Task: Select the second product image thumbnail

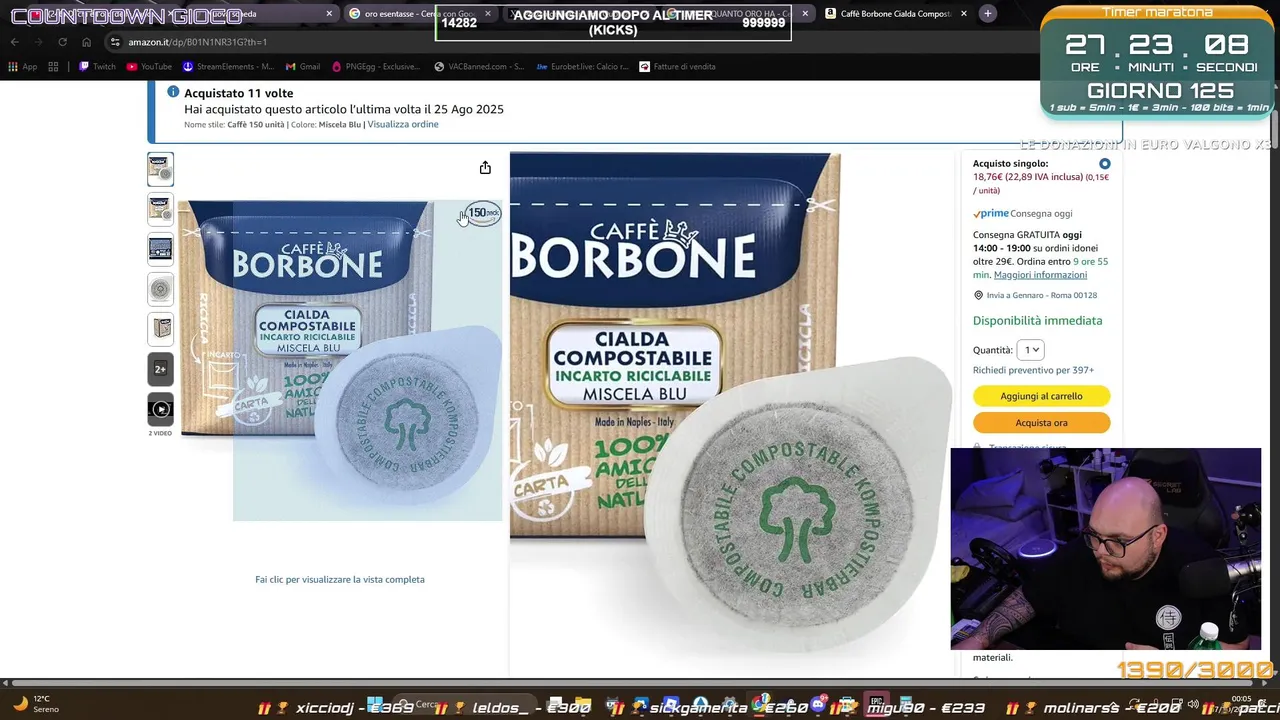Action: point(160,209)
